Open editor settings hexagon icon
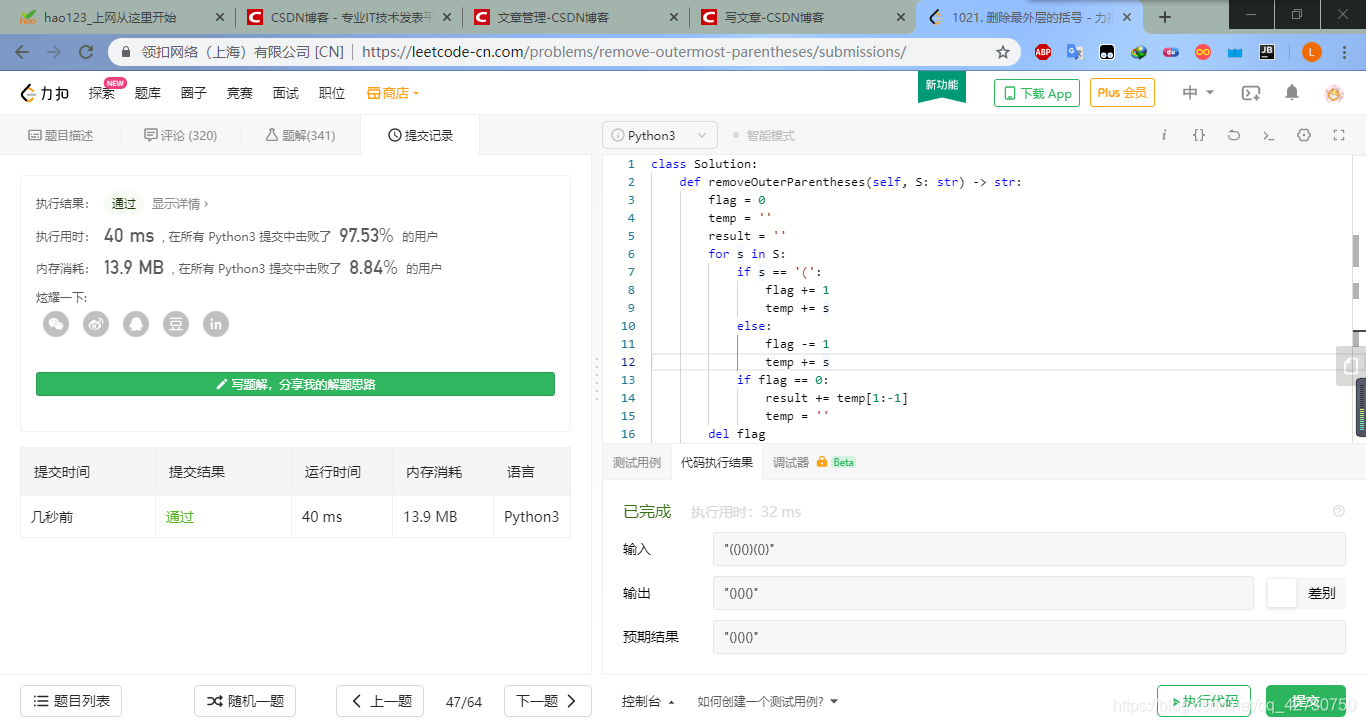The height and width of the screenshot is (724, 1366). pyautogui.click(x=1304, y=135)
